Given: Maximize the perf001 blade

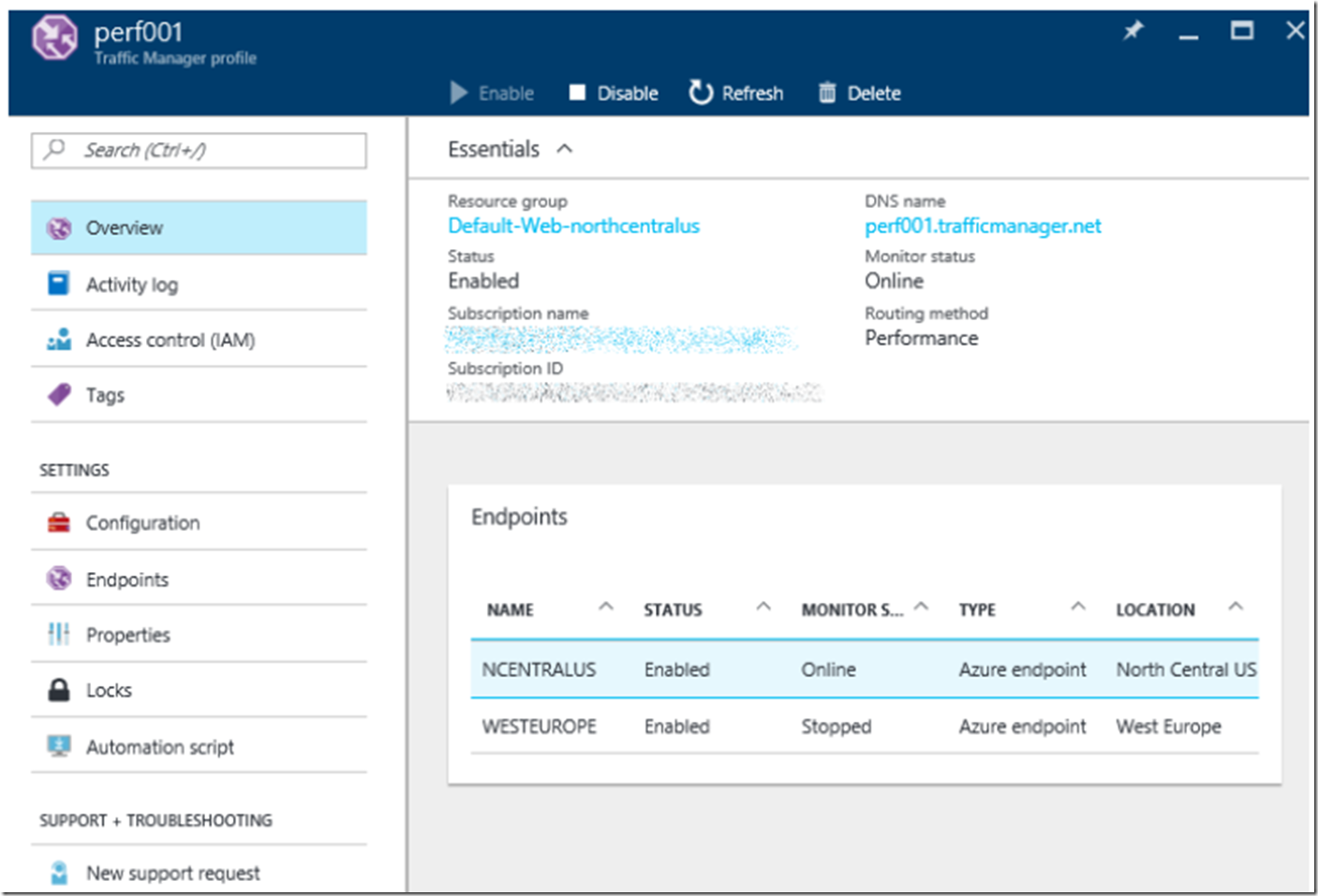Looking at the screenshot, I should tap(1242, 31).
